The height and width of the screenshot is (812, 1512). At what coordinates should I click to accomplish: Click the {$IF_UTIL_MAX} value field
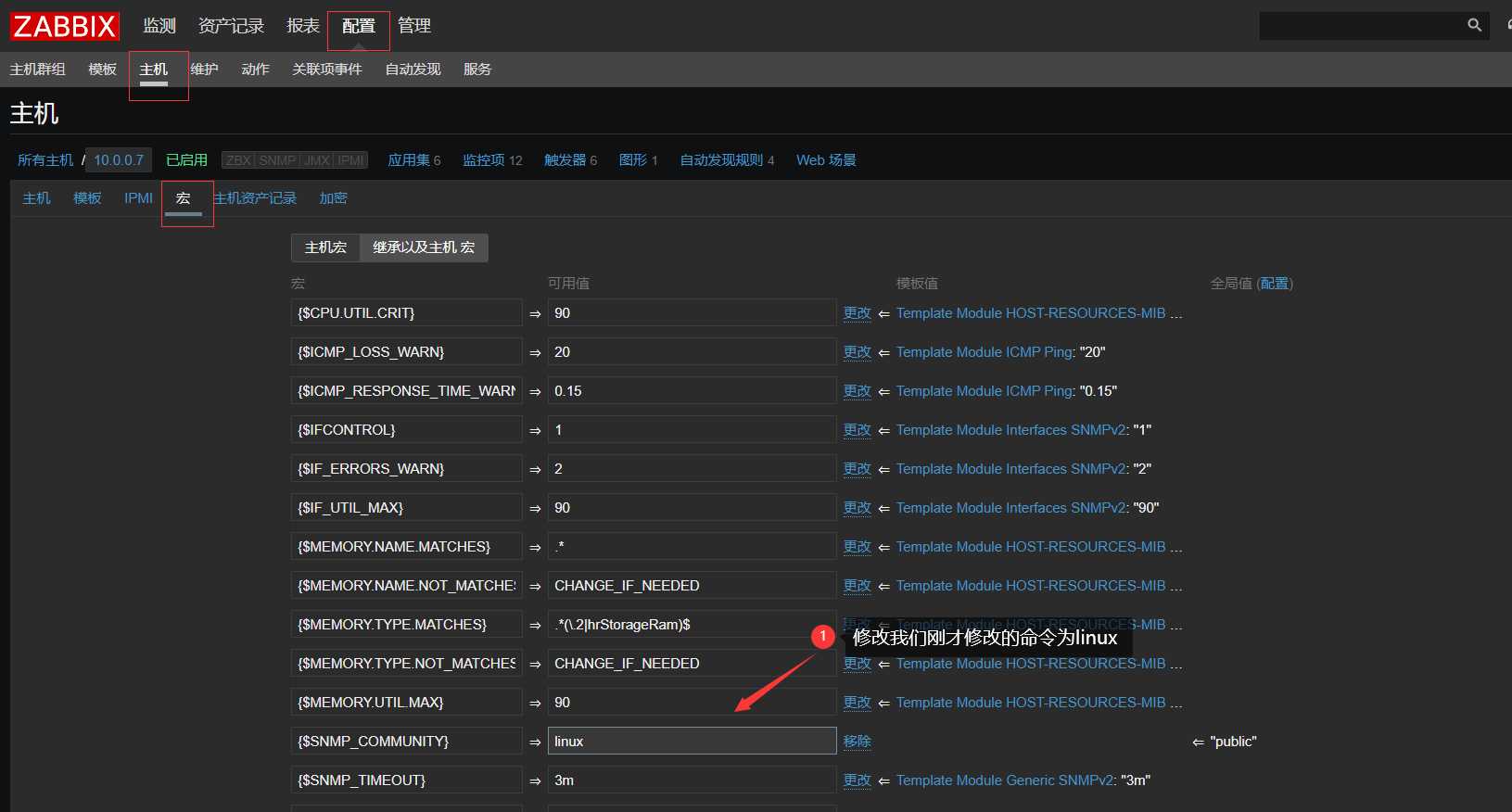(692, 508)
